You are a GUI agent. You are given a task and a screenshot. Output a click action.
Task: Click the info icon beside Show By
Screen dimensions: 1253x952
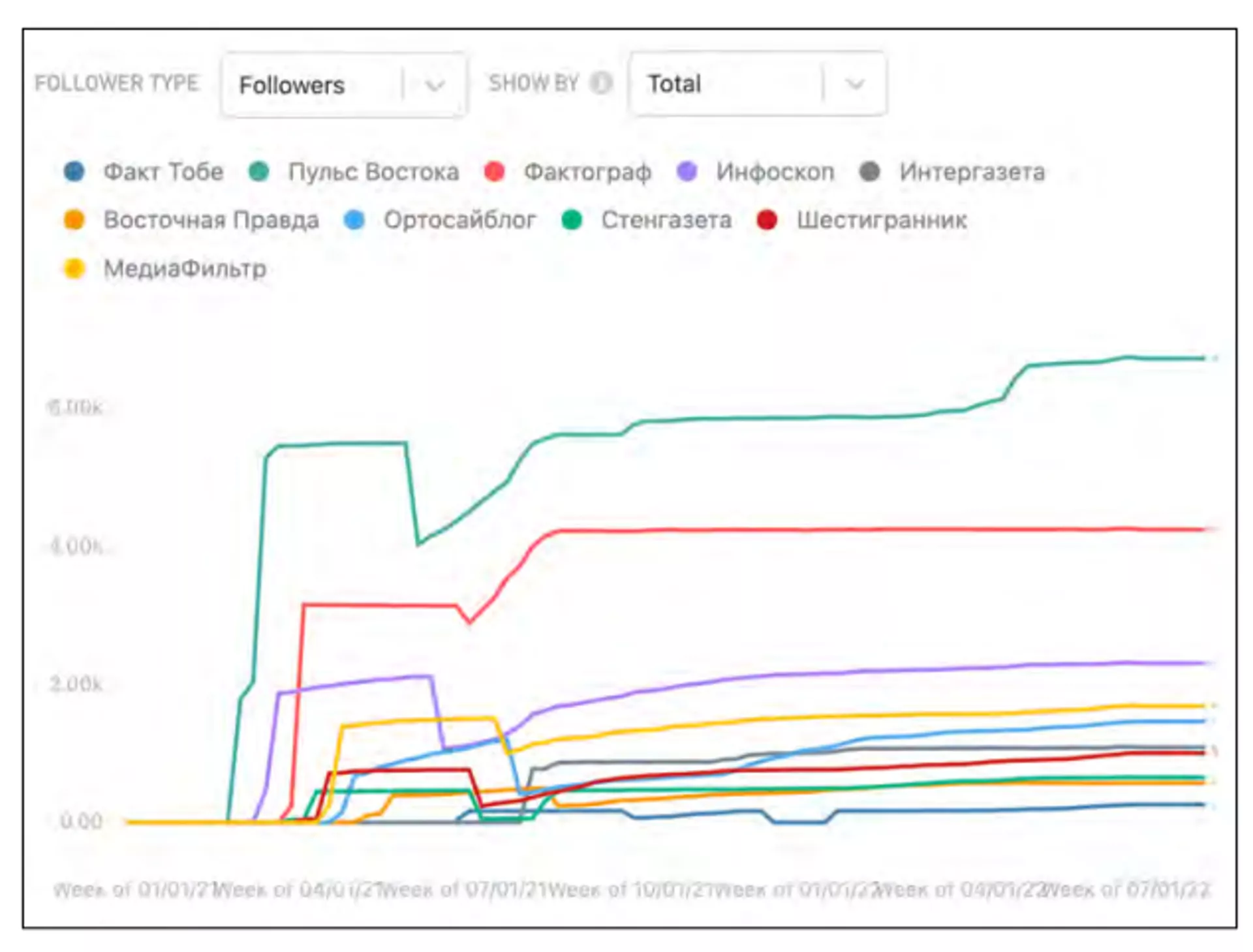click(600, 83)
